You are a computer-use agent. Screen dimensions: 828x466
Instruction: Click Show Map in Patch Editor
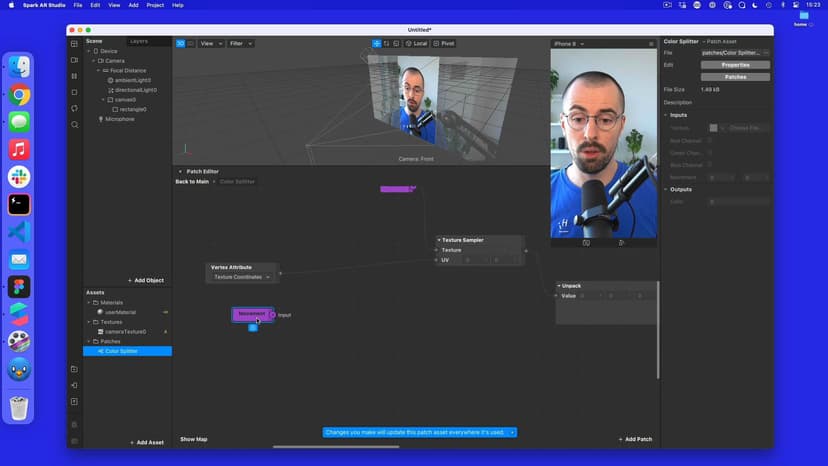[194, 439]
